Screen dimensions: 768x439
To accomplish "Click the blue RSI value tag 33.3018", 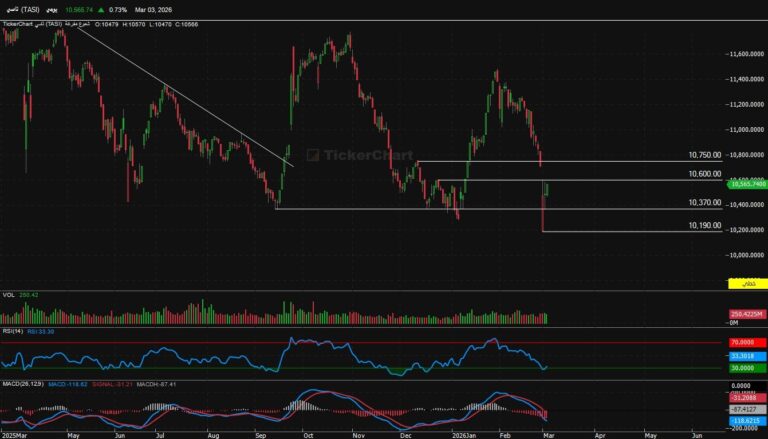I will tap(744, 355).
